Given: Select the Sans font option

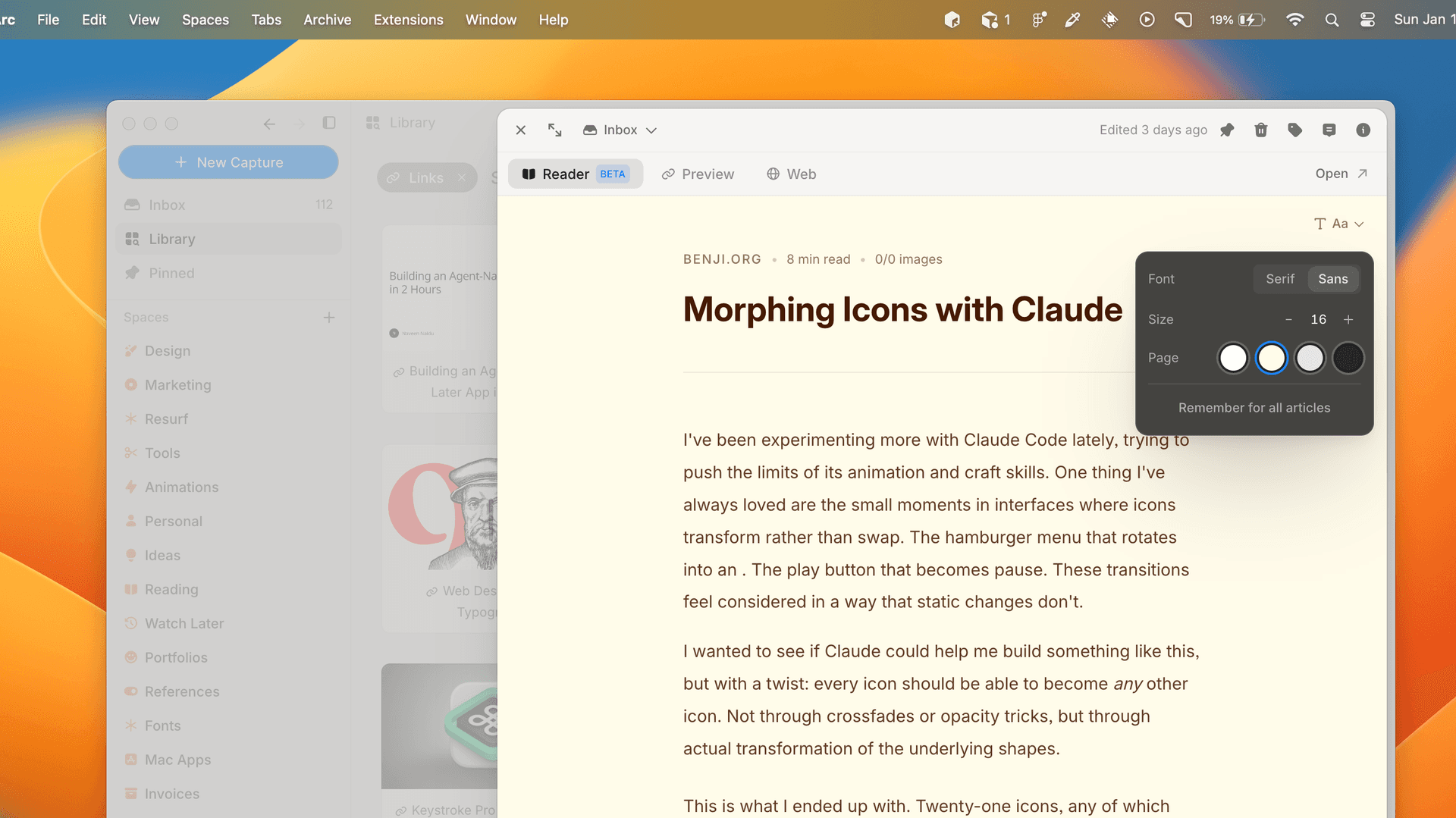Looking at the screenshot, I should tap(1332, 279).
